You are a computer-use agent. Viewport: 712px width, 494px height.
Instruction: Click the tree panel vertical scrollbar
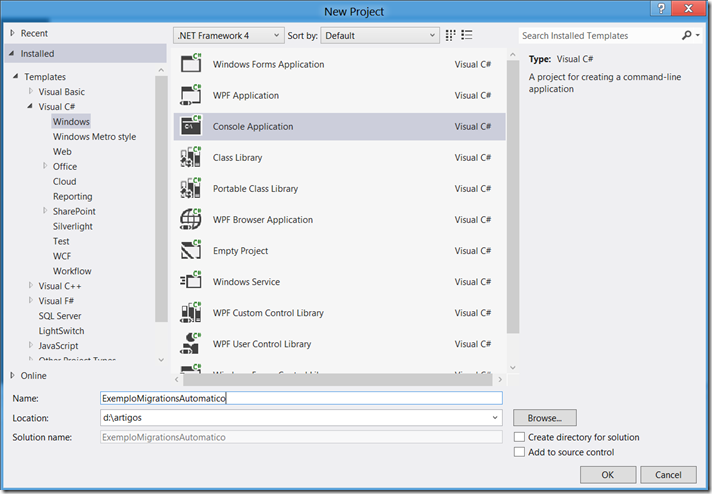[161, 199]
